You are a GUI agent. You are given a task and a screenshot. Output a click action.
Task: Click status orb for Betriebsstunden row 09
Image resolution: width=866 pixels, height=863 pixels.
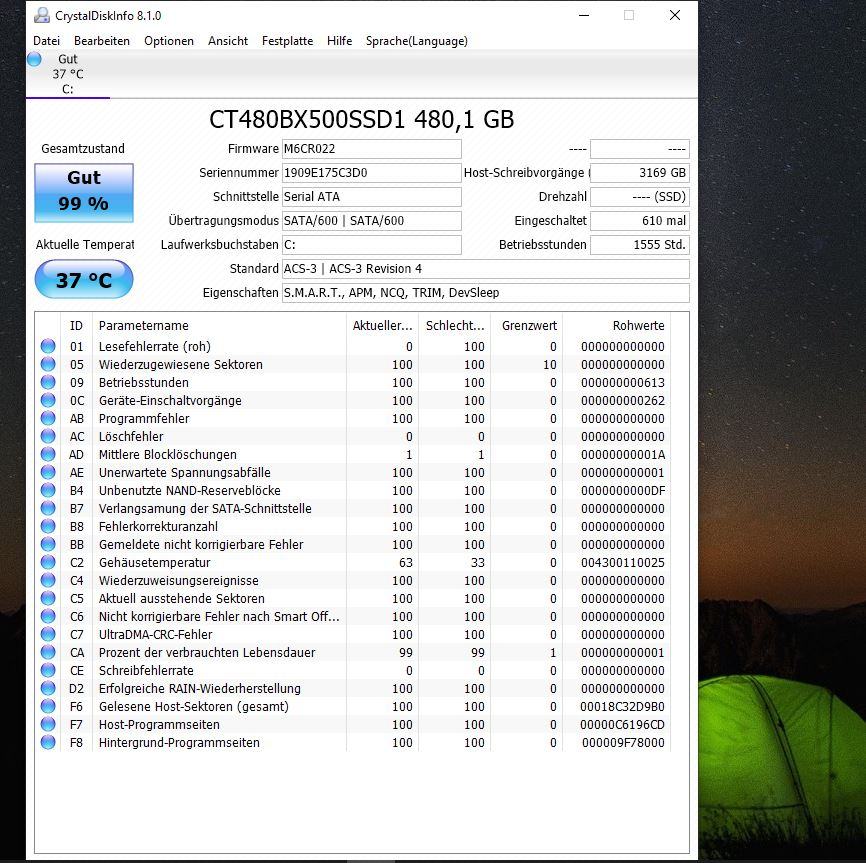pos(48,382)
